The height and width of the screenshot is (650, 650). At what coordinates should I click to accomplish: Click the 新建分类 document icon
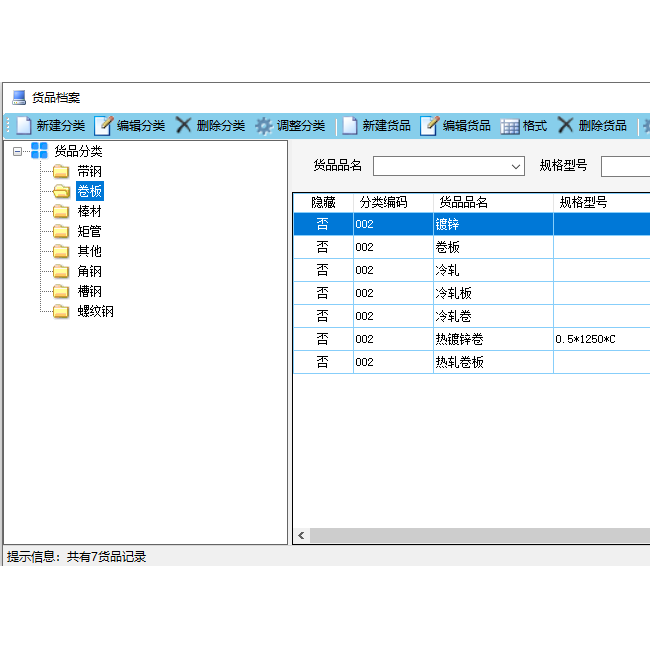[x=24, y=126]
